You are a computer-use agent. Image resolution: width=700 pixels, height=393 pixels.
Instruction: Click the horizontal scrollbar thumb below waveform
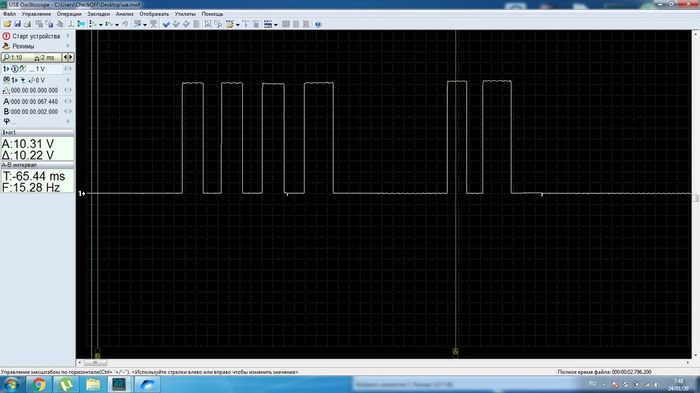pyautogui.click(x=95, y=363)
